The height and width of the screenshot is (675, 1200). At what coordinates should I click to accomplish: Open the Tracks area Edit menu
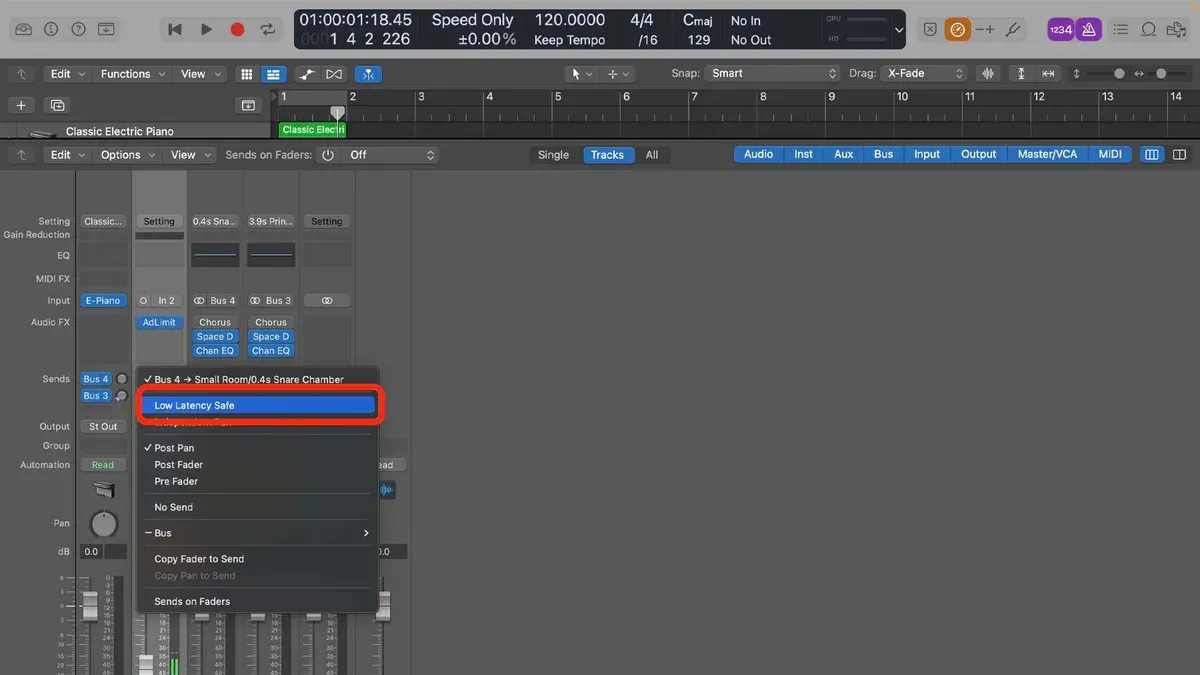click(x=68, y=74)
